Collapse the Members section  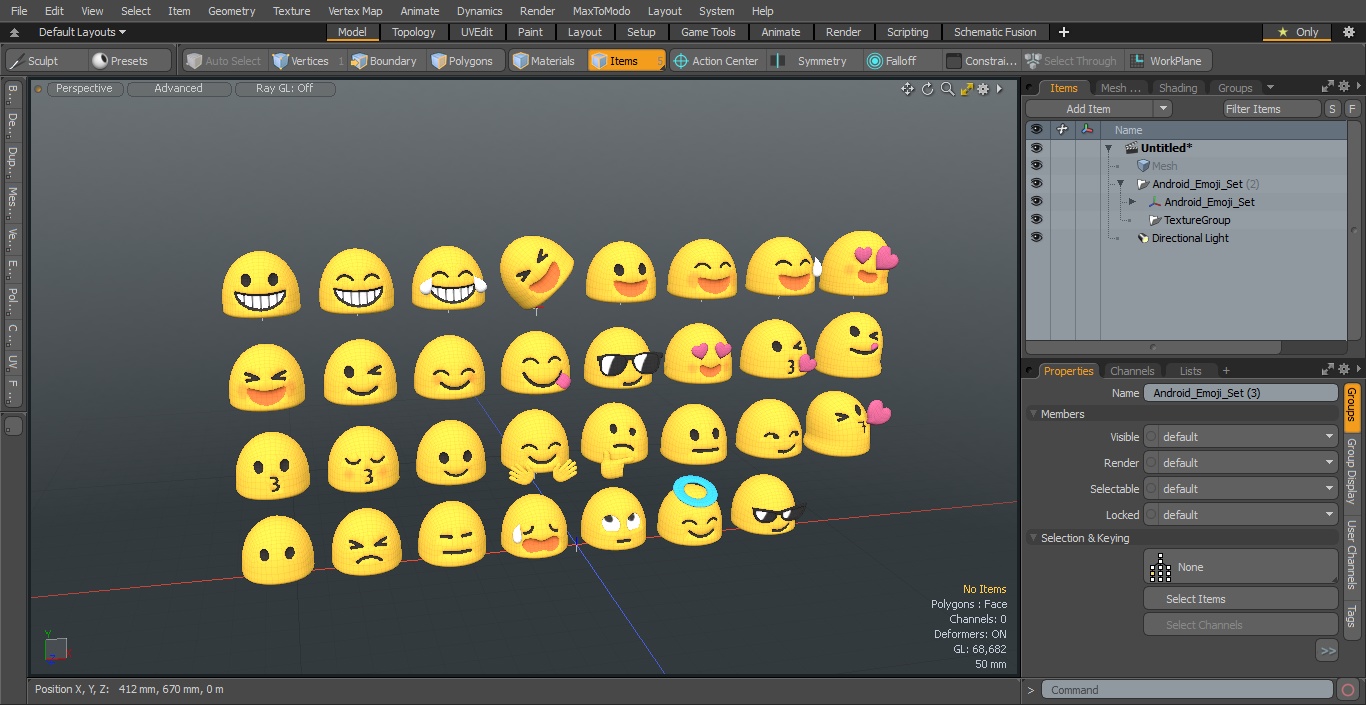pos(1034,414)
